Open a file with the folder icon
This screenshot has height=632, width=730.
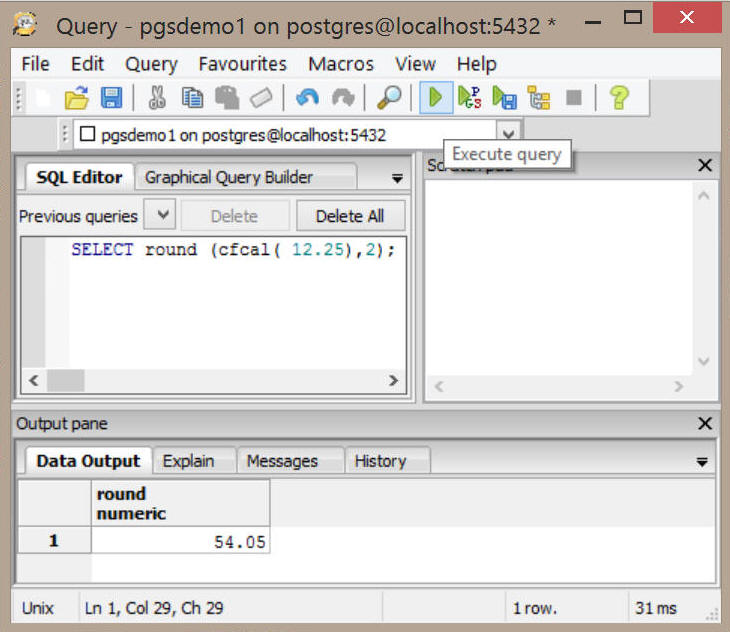pyautogui.click(x=77, y=98)
